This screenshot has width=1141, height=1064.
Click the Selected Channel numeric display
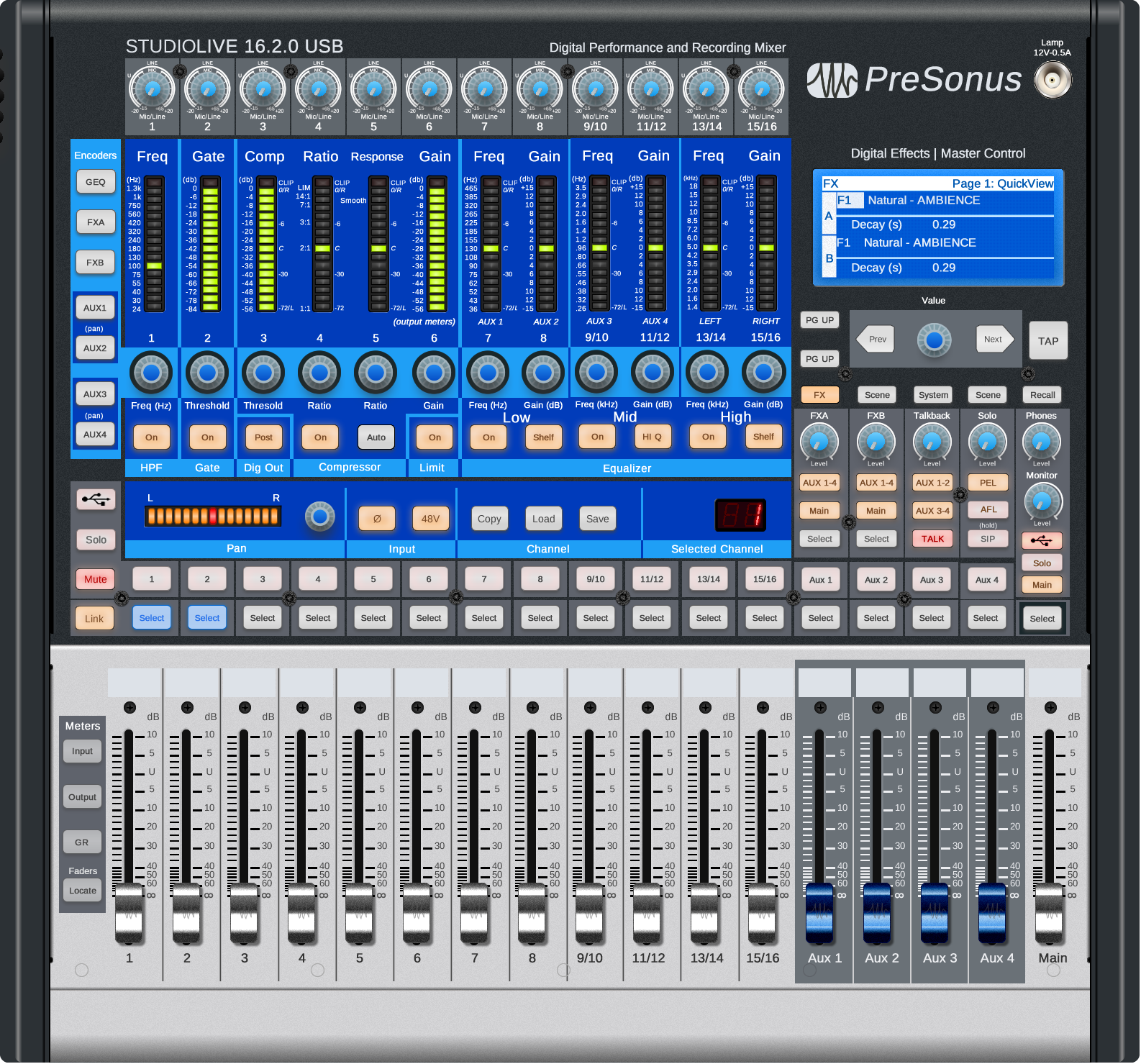[x=740, y=515]
